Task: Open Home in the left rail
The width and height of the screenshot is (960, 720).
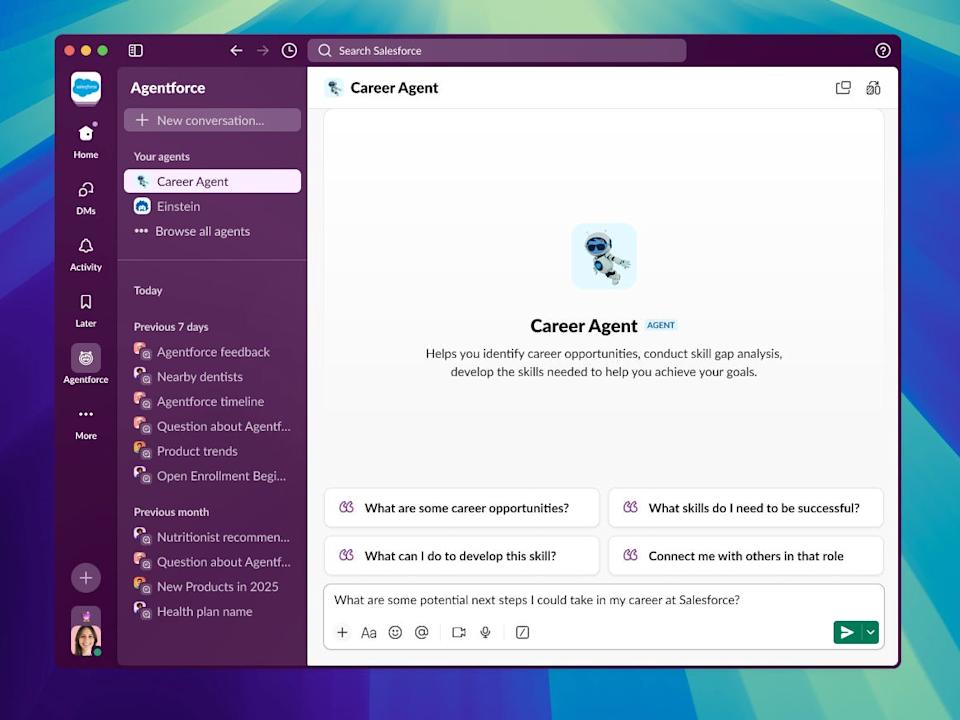Action: click(x=86, y=141)
